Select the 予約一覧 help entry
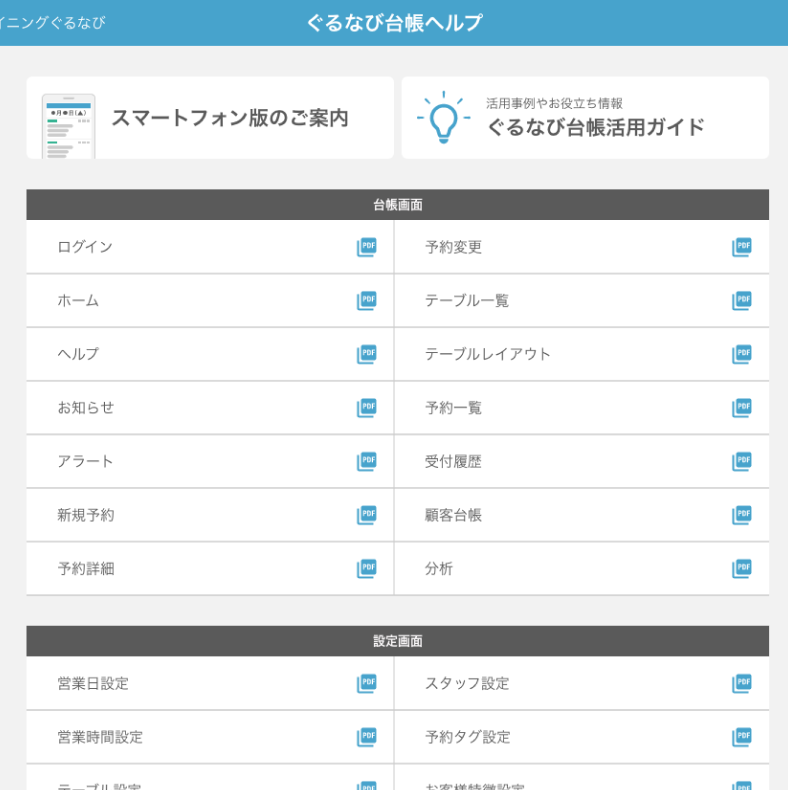Image resolution: width=788 pixels, height=790 pixels. tap(453, 408)
